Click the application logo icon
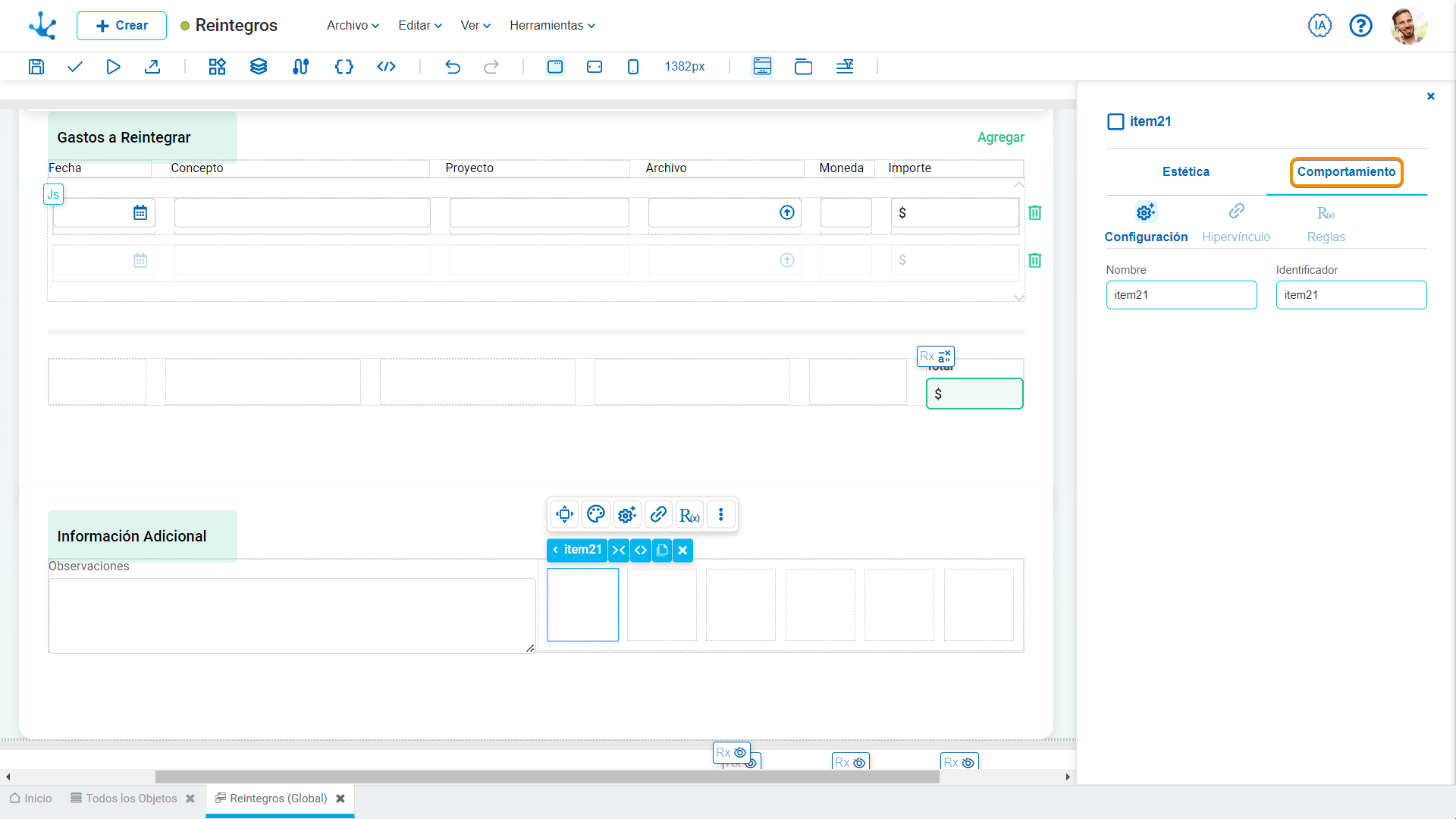 (x=42, y=26)
